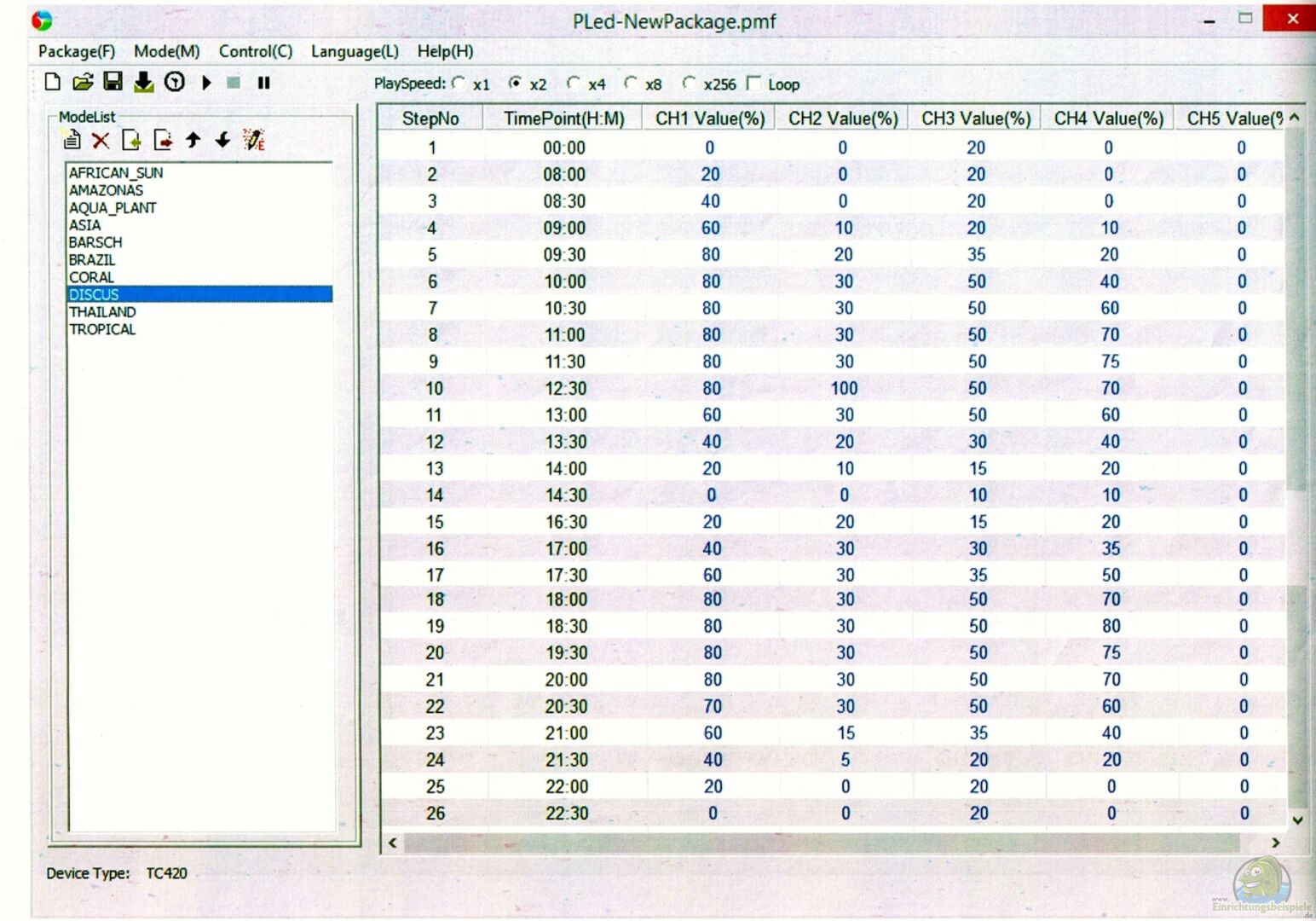1316x921 pixels.
Task: Start playback preview with play button
Action: click(x=206, y=83)
